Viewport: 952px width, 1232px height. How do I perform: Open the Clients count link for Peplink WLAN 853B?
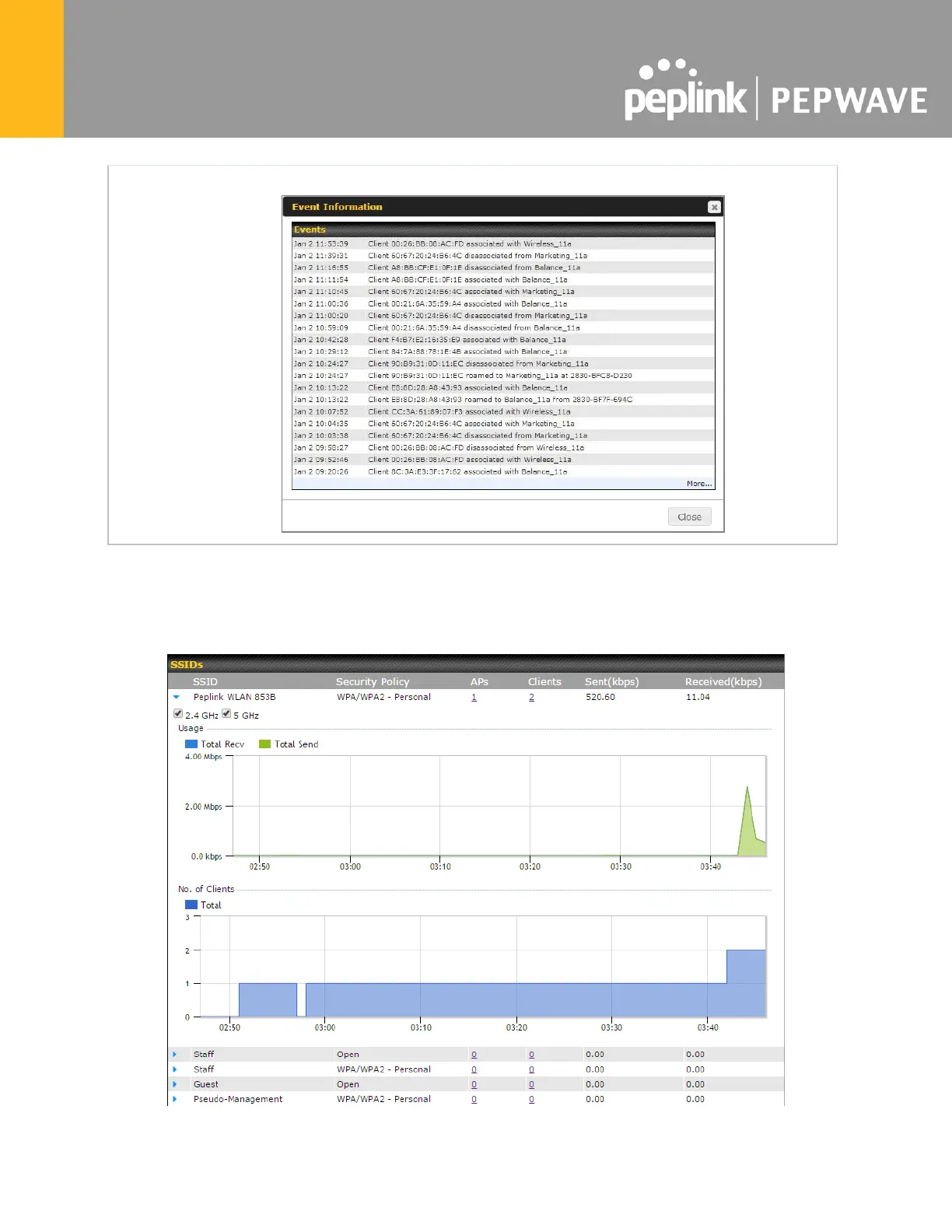tap(531, 697)
